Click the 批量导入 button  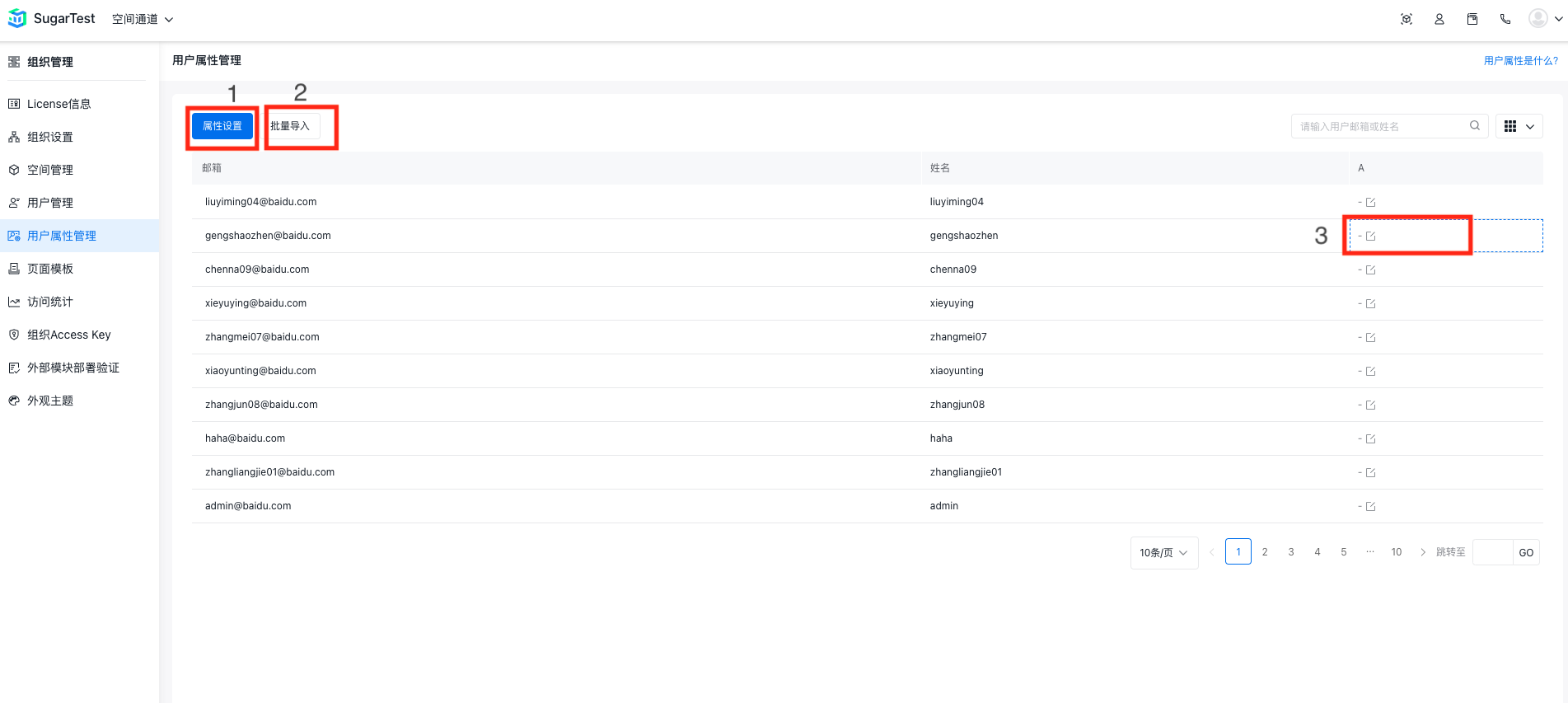290,126
